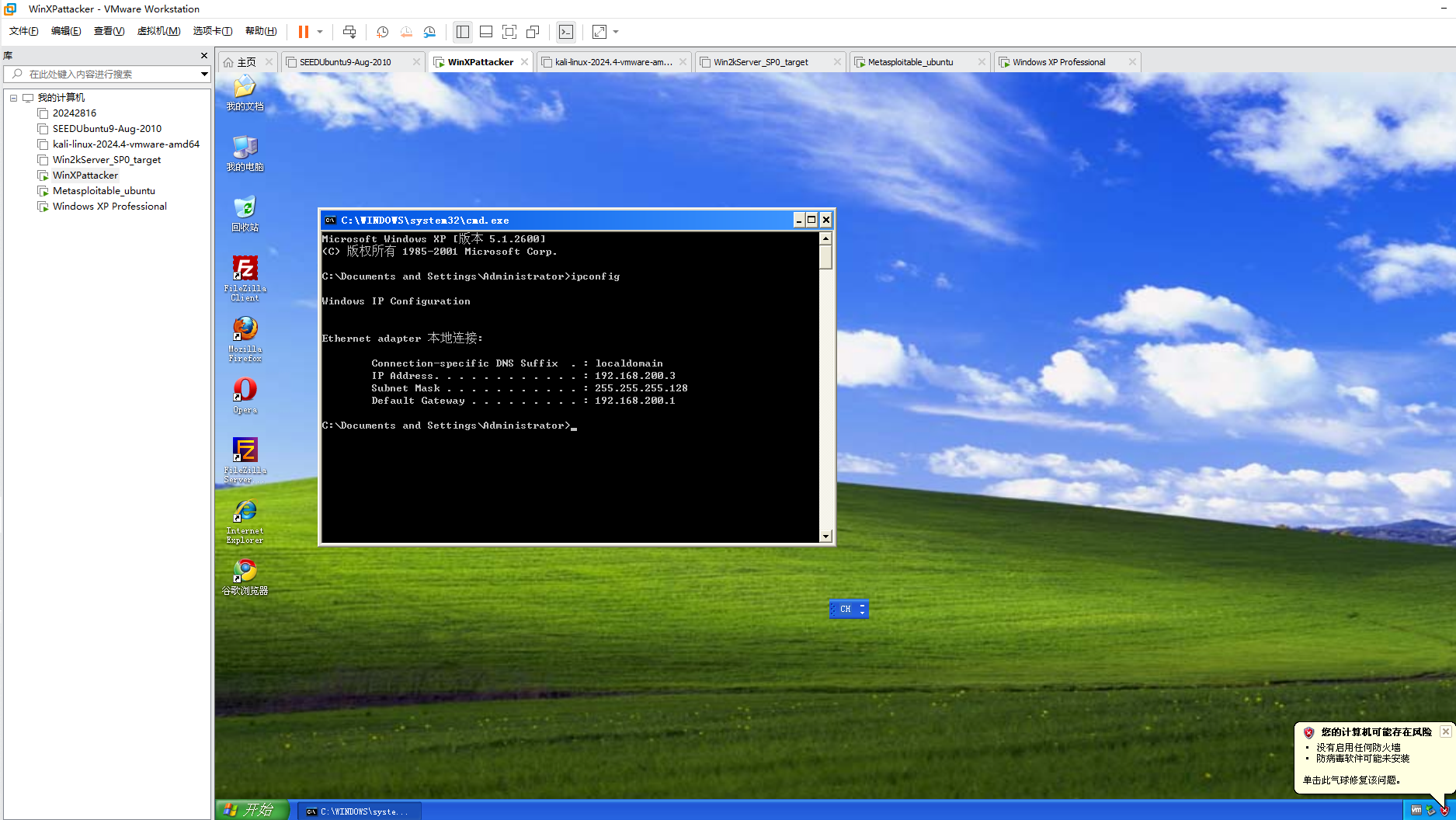This screenshot has height=820, width=1456.
Task: Toggle the library sidebar view
Action: coord(463,32)
